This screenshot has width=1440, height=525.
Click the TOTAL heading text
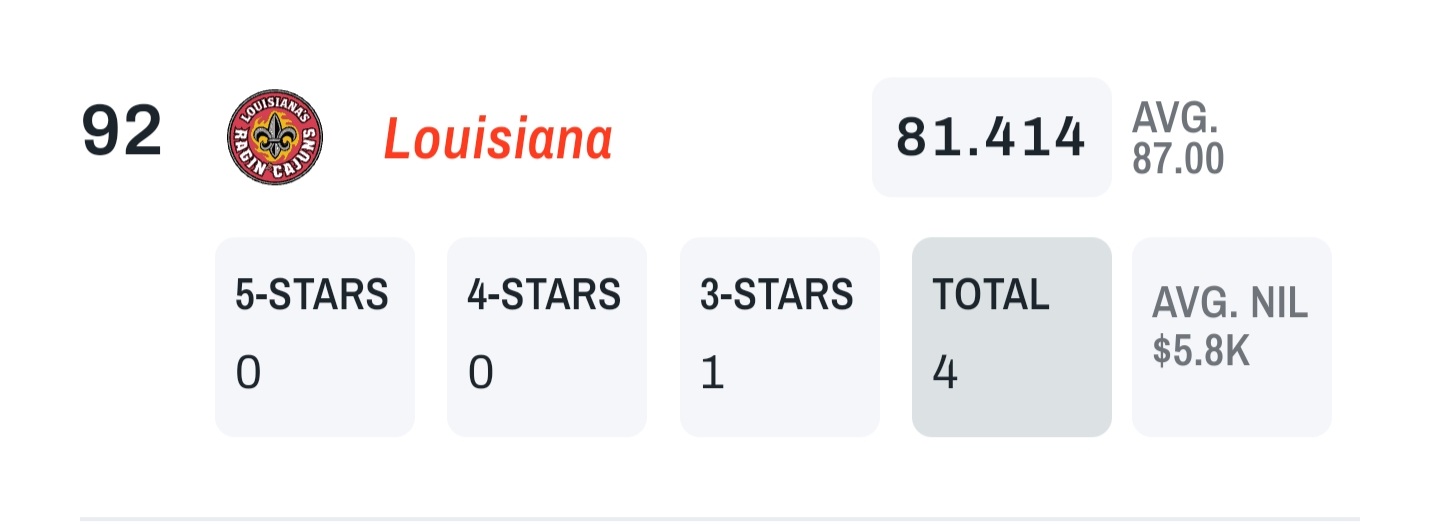point(991,295)
